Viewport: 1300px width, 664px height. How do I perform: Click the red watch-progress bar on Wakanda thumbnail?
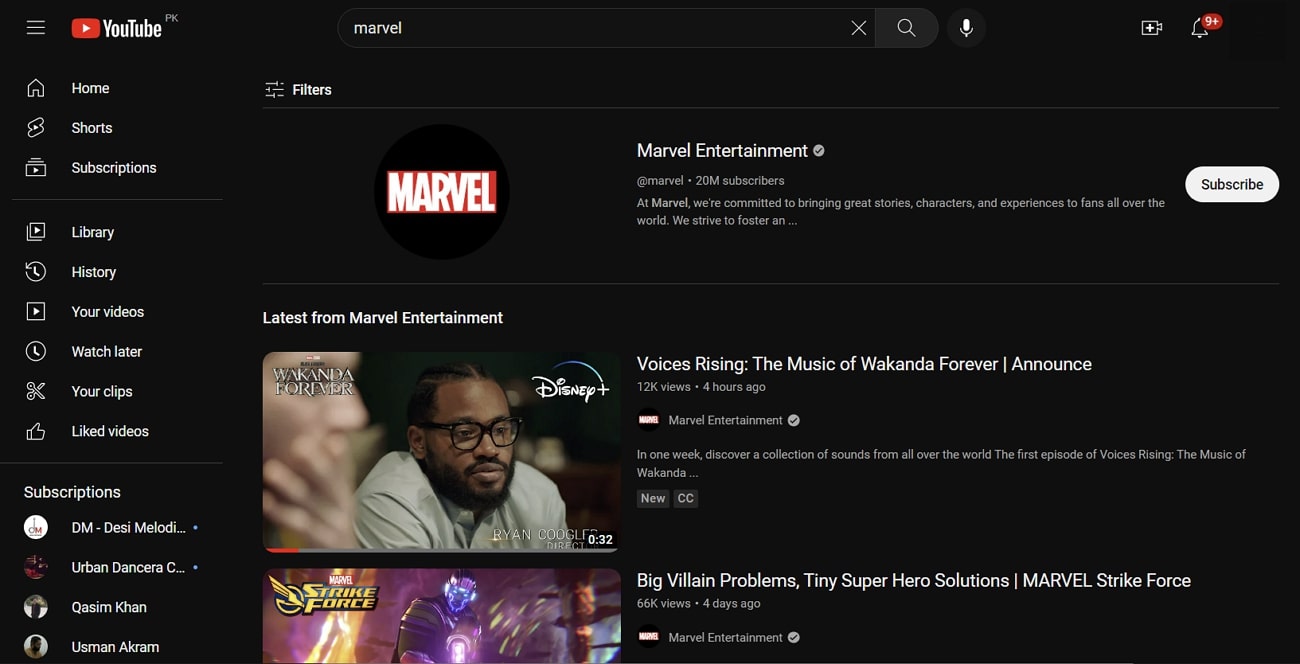[x=281, y=550]
